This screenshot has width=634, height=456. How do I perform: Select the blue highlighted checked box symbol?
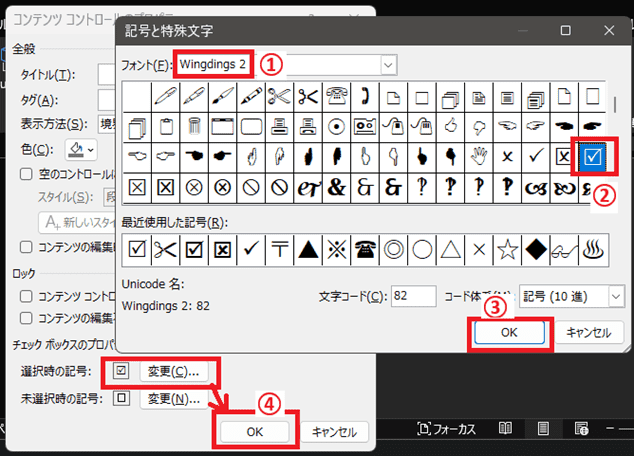(594, 156)
